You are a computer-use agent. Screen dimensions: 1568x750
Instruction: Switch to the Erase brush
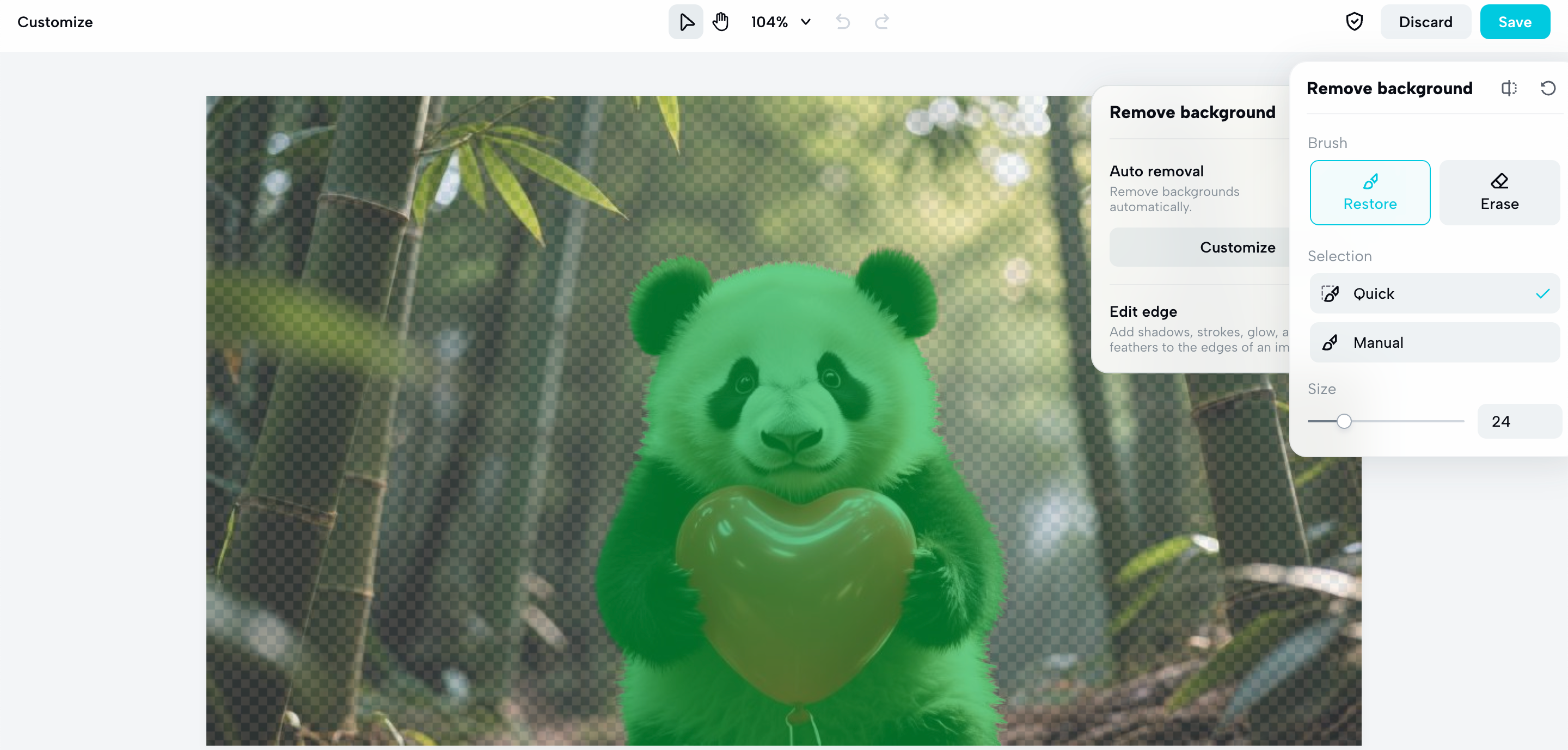tap(1499, 192)
